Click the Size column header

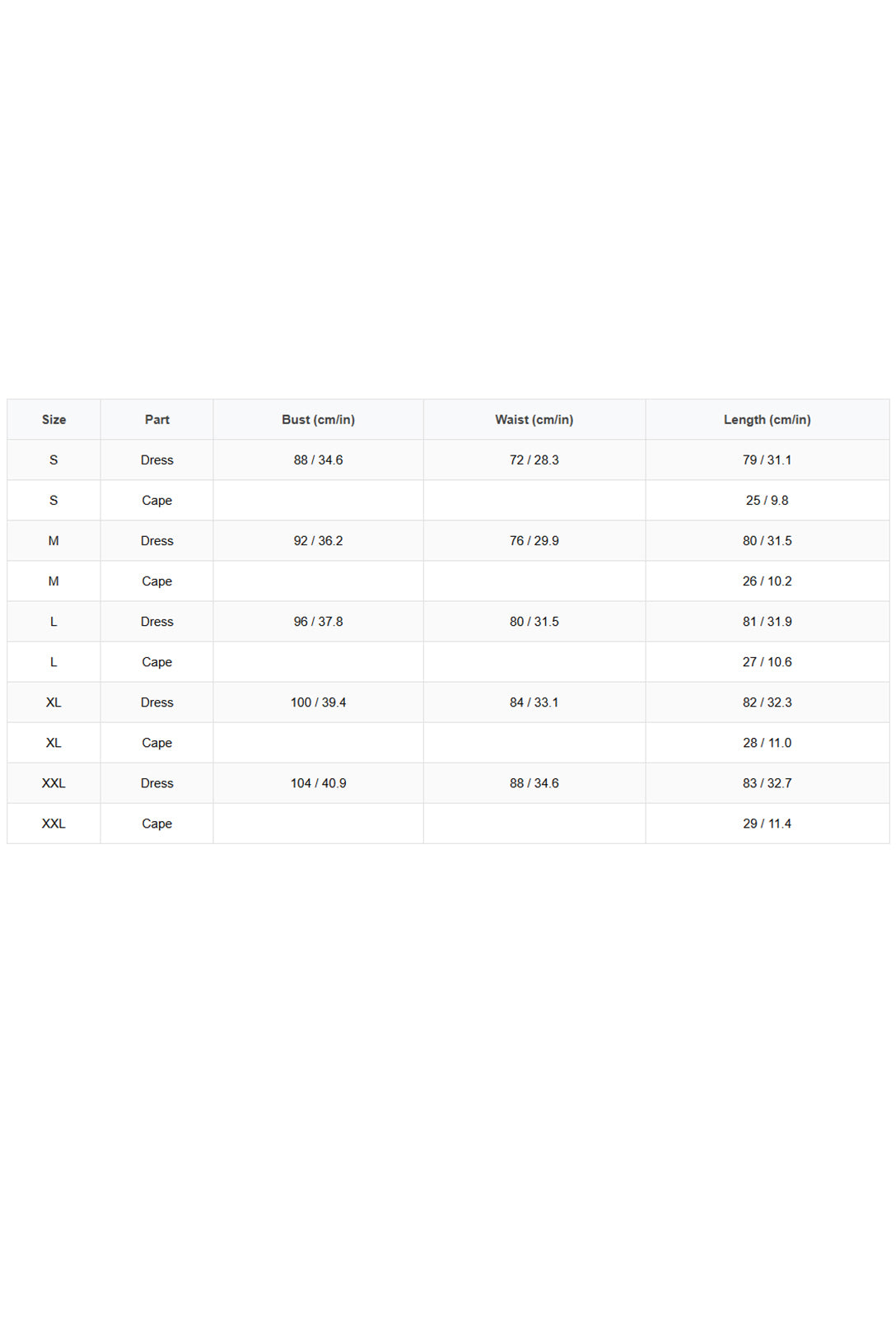pos(54,419)
